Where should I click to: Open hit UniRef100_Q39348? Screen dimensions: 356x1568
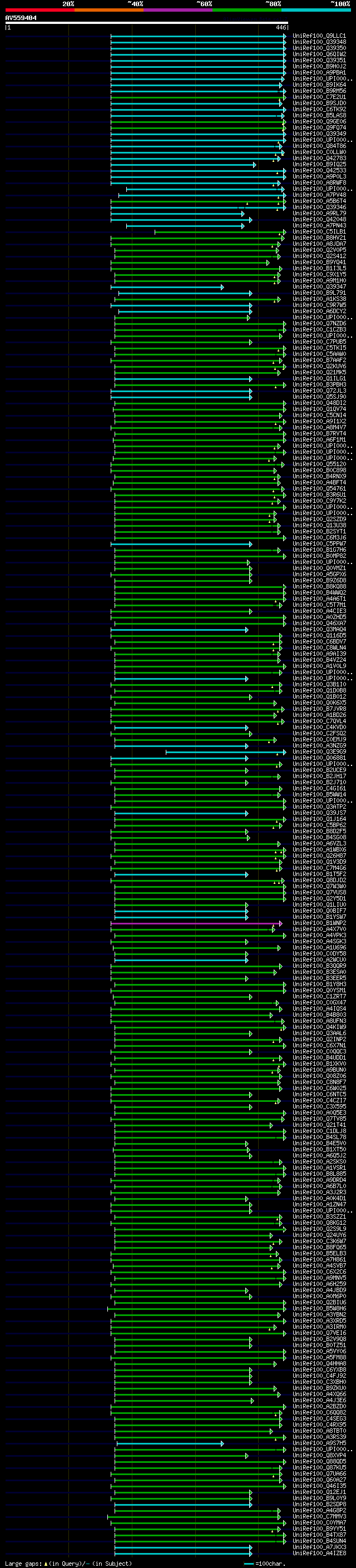click(x=319, y=42)
